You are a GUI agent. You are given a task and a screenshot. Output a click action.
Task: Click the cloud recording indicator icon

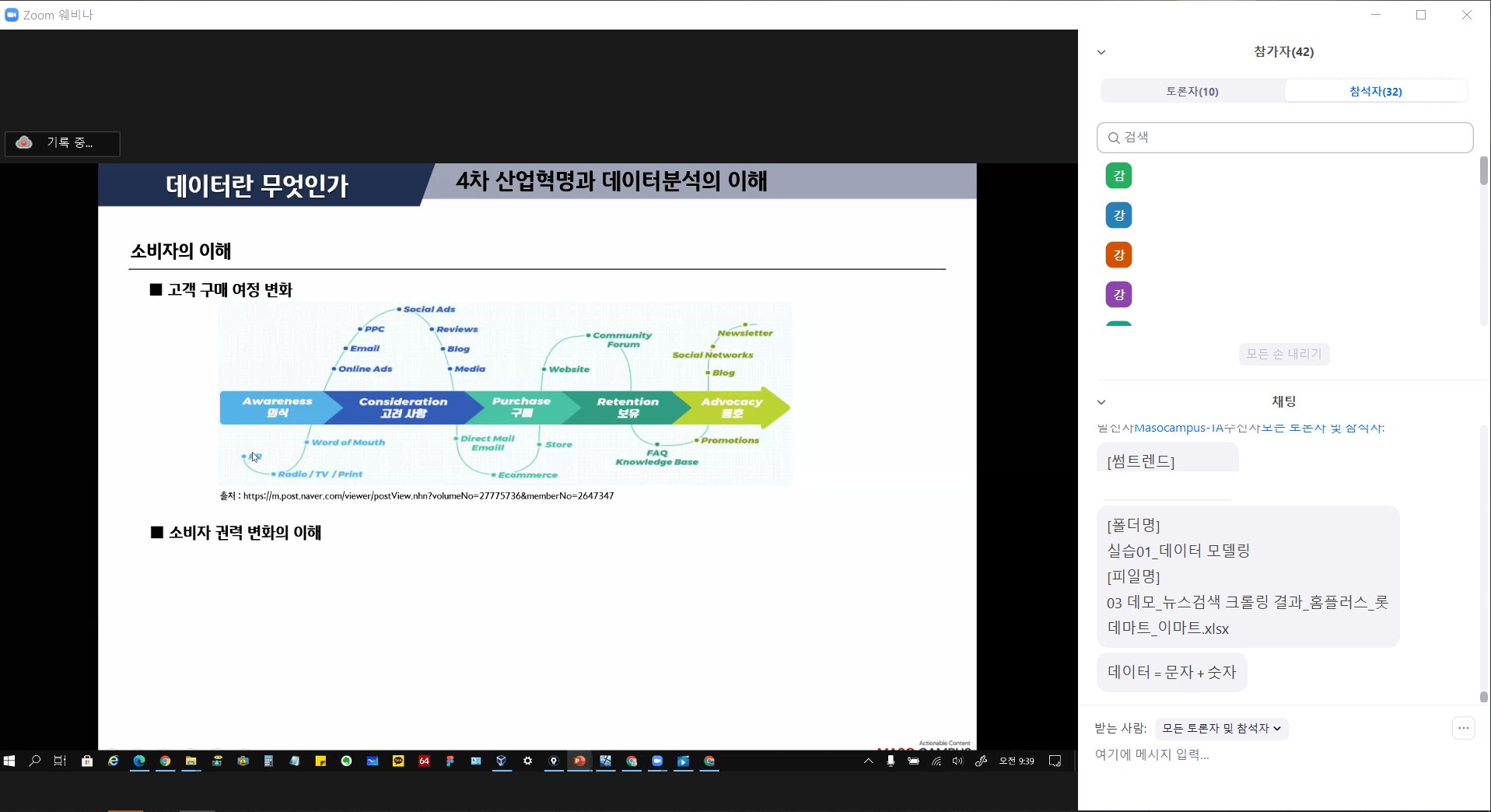24,142
